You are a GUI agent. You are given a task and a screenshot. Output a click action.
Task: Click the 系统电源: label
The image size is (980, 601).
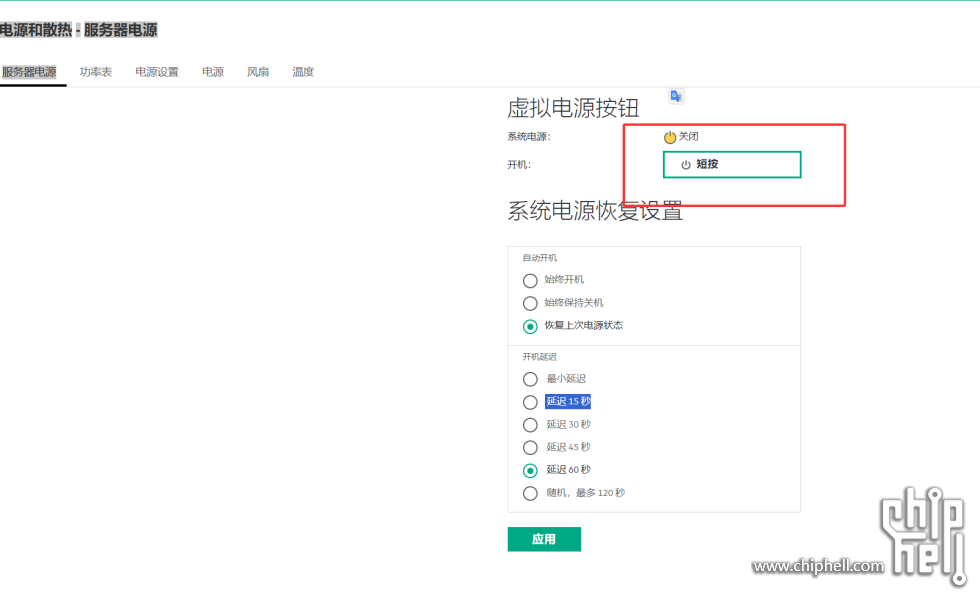[529, 137]
